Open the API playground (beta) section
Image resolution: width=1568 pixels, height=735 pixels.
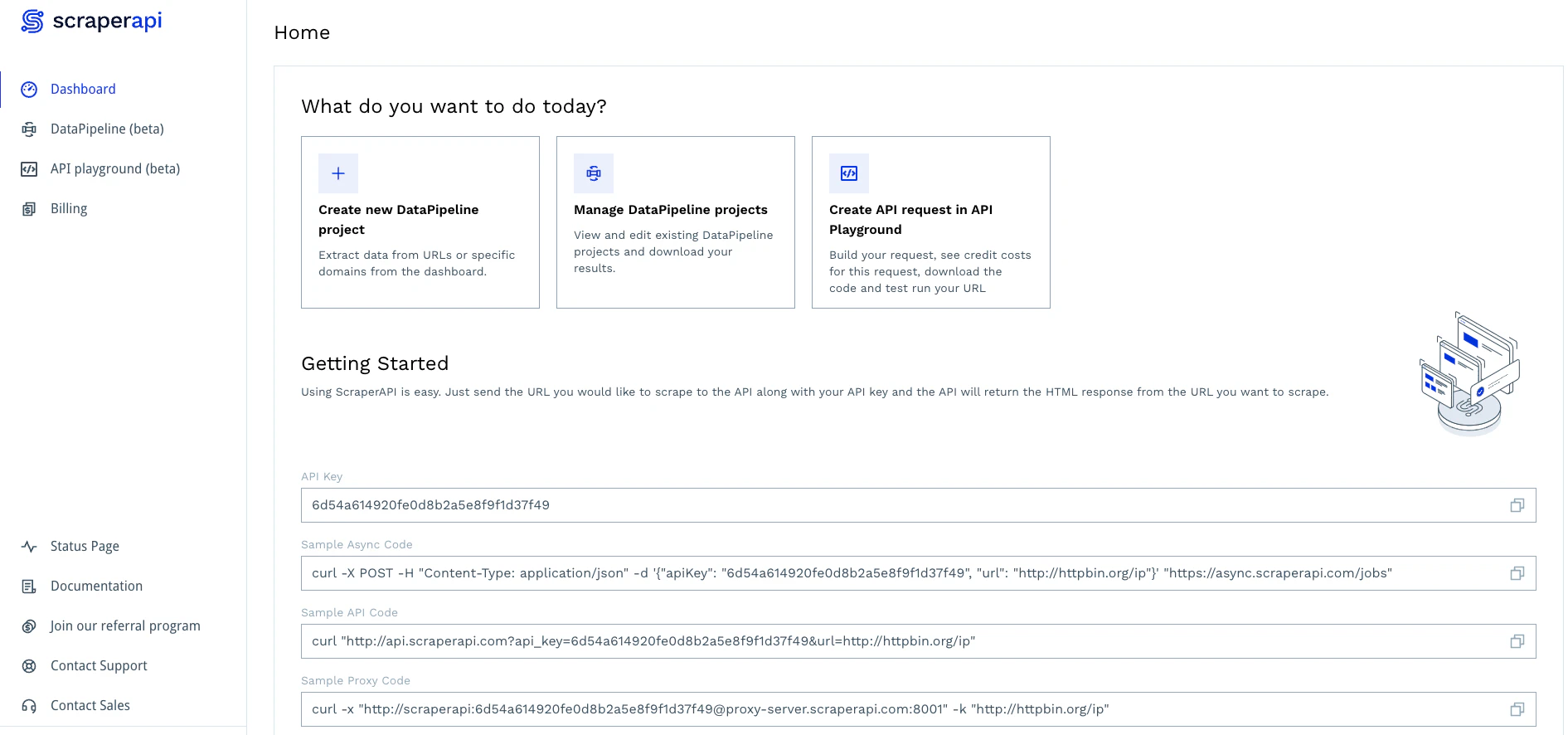[x=114, y=168]
